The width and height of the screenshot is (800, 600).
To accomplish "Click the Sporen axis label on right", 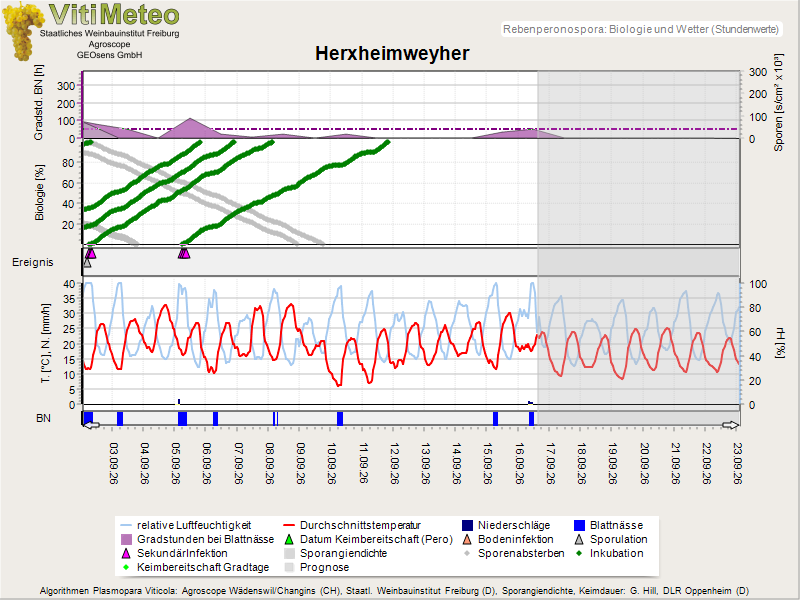I will coord(779,102).
